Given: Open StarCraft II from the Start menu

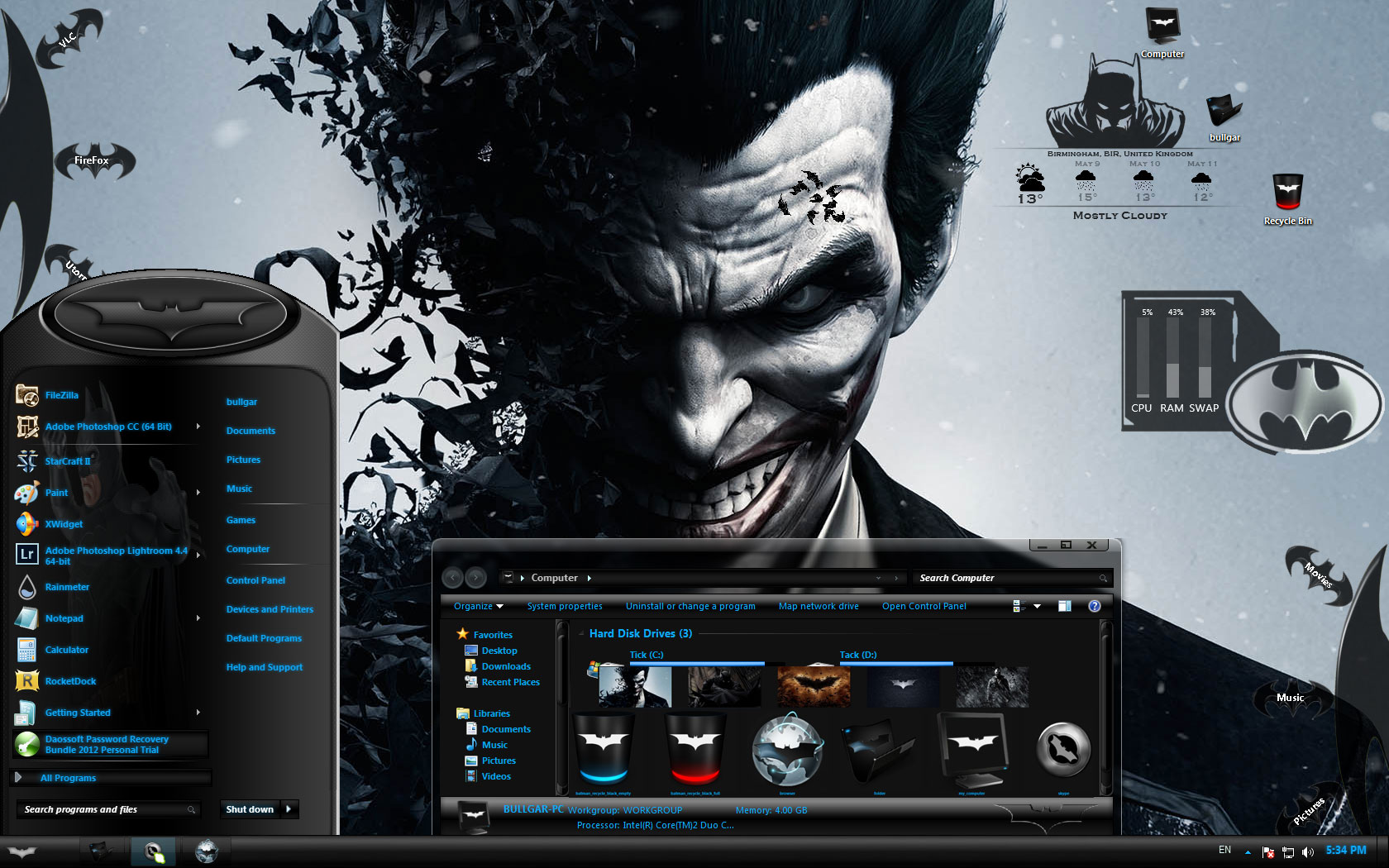Looking at the screenshot, I should click(67, 461).
